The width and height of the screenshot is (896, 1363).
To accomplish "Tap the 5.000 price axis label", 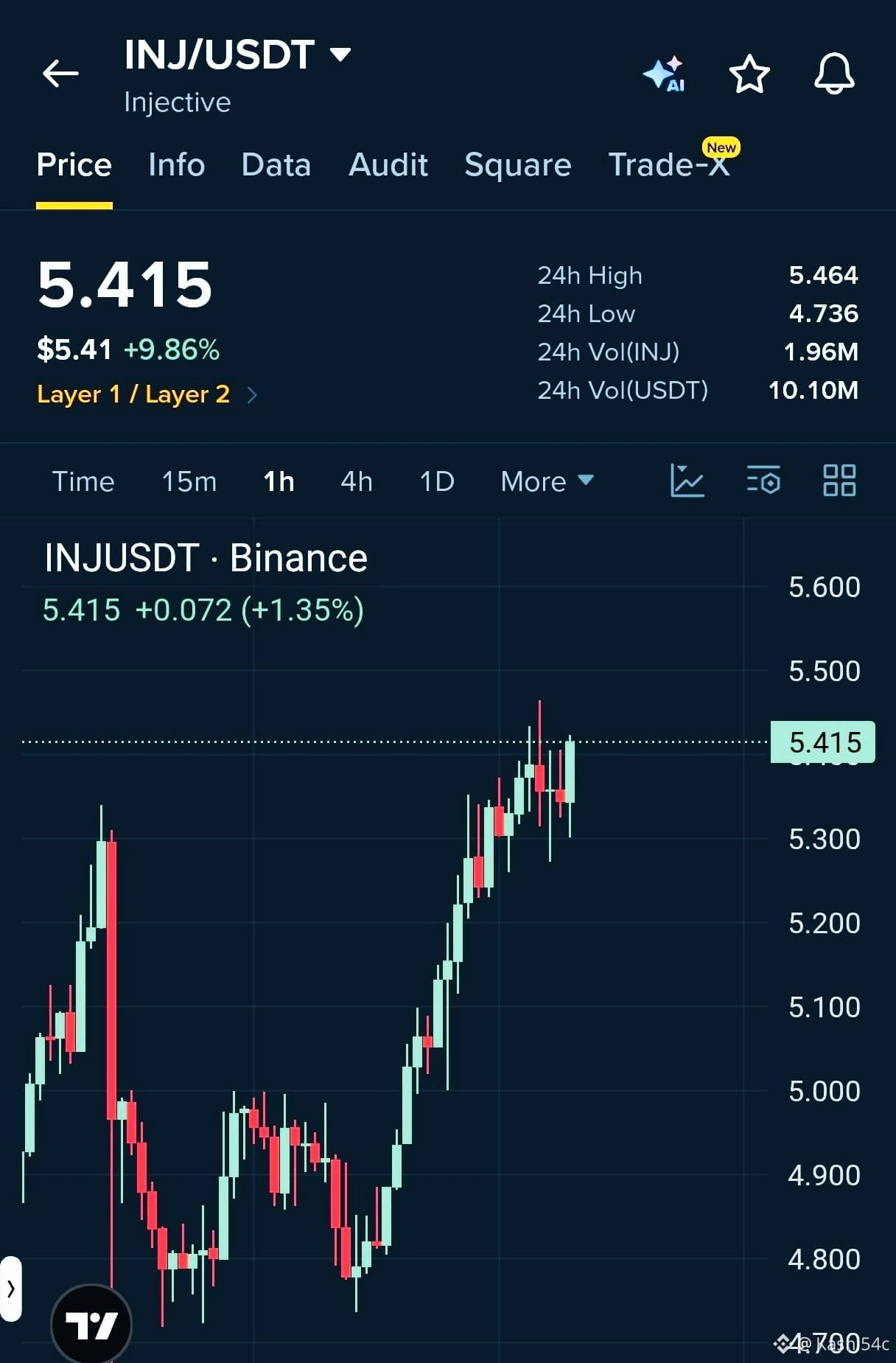I will pyautogui.click(x=825, y=1092).
